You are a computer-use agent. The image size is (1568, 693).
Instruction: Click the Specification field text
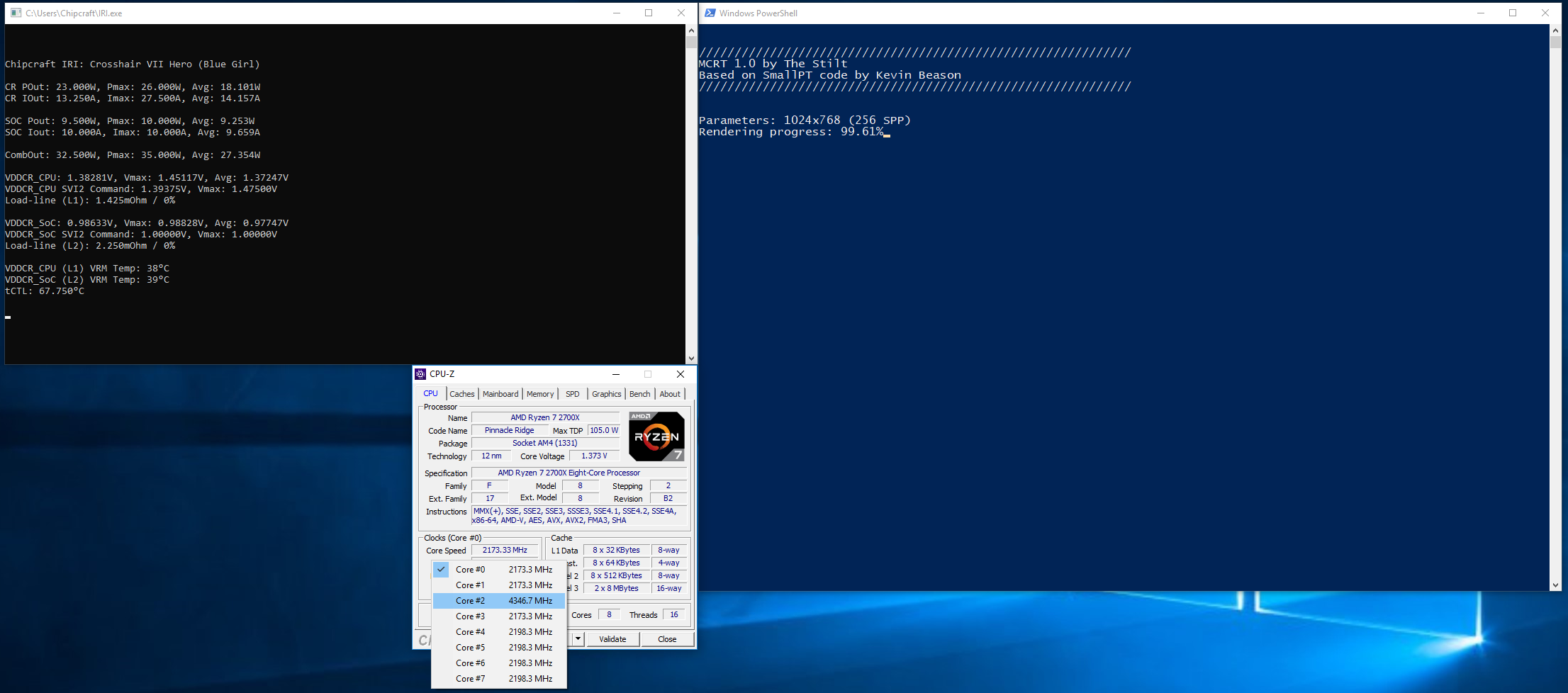[579, 473]
